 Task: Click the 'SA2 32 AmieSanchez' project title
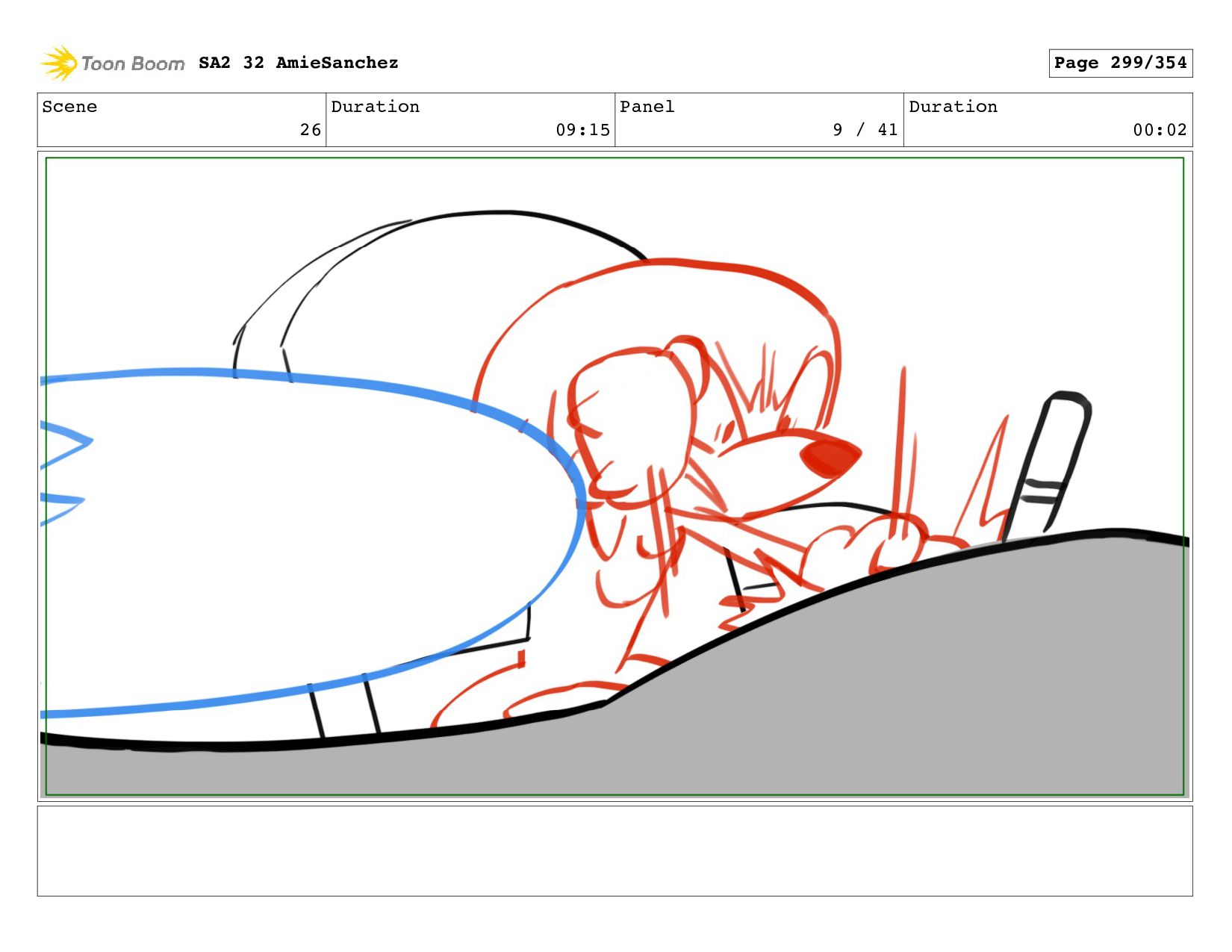(x=299, y=63)
